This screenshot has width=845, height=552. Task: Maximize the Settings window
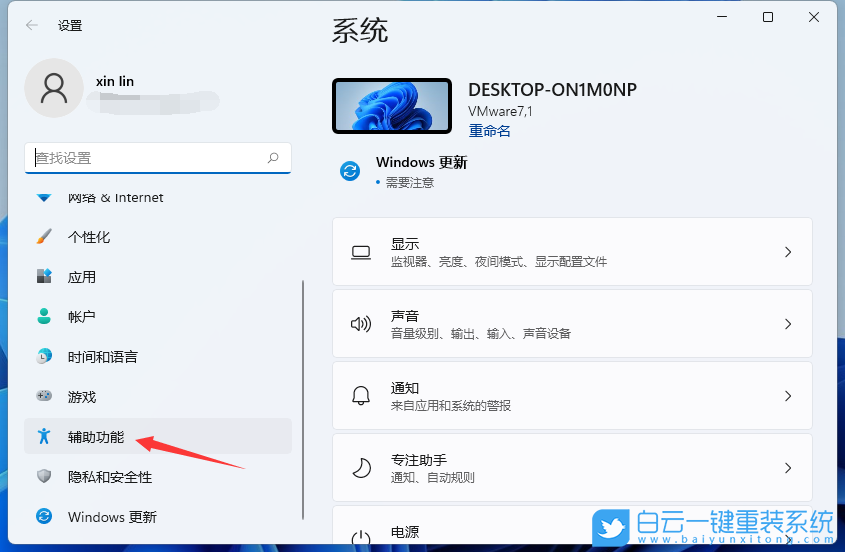pyautogui.click(x=768, y=17)
